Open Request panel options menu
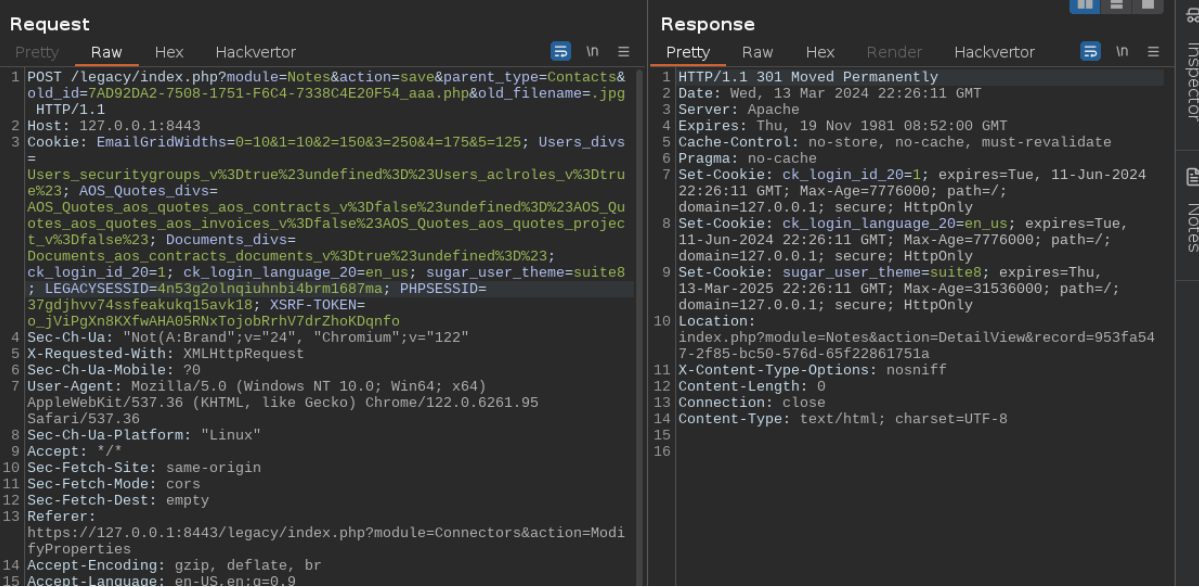The width and height of the screenshot is (1199, 587). pos(623,52)
